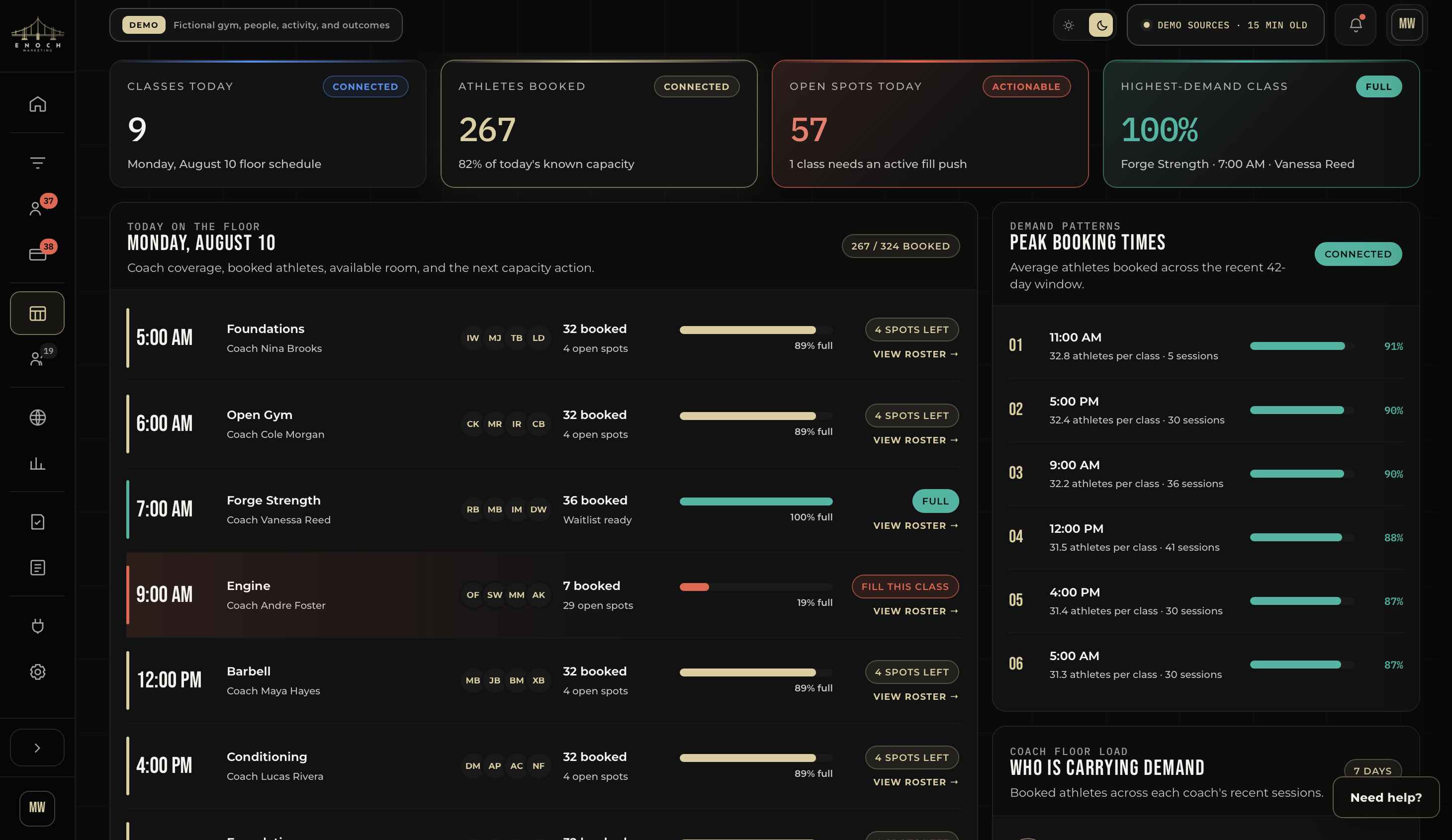View roster for 6:00 AM Open Gym
Viewport: 1452px width, 840px height.
coord(915,440)
